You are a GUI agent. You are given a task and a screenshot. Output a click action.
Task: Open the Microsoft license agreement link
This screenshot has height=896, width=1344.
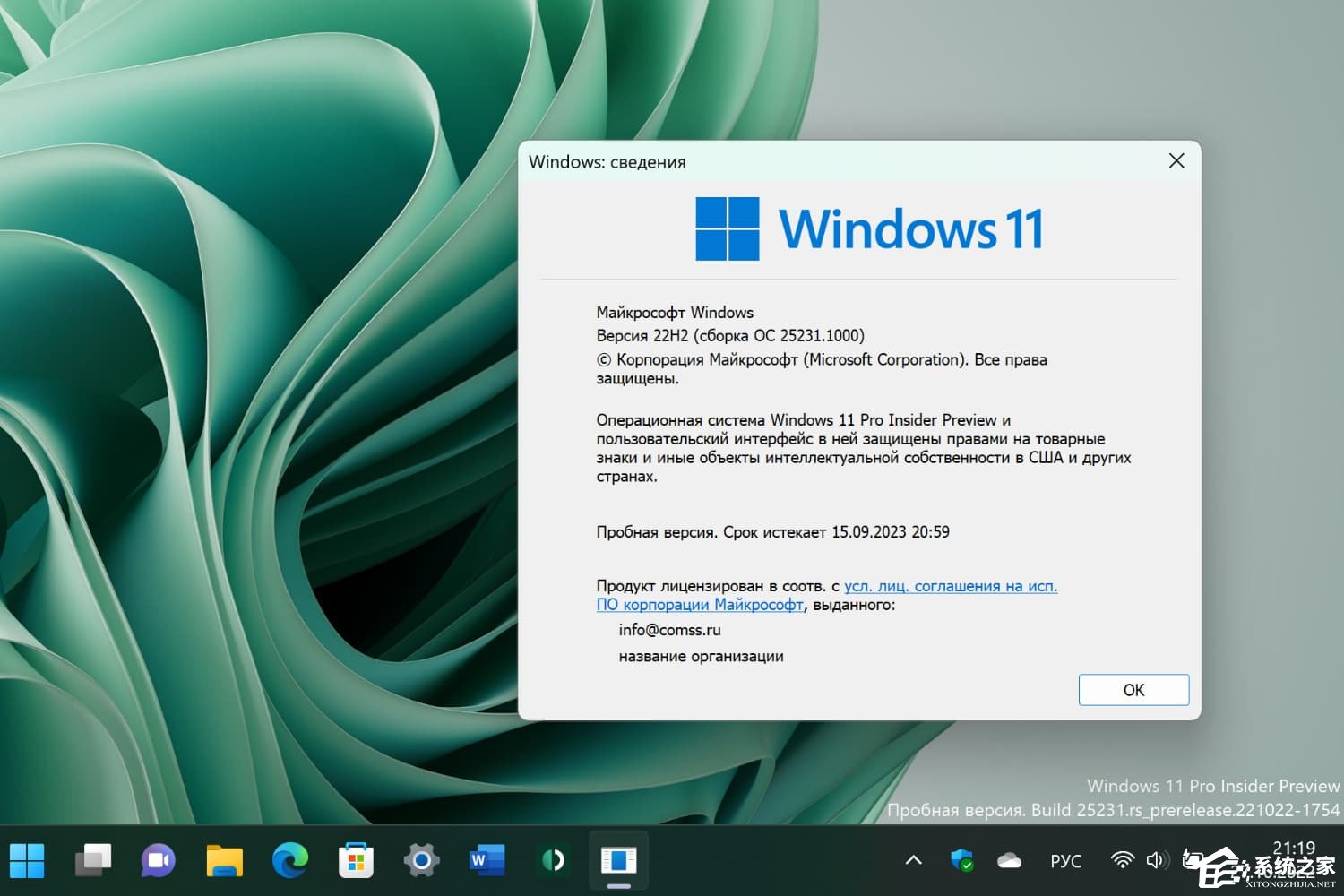click(x=950, y=585)
